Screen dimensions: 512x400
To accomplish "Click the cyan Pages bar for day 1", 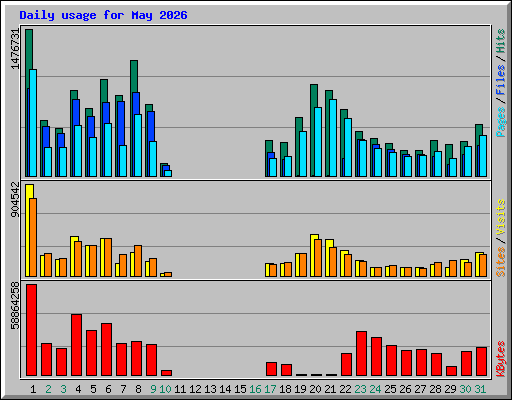I will (33, 123).
